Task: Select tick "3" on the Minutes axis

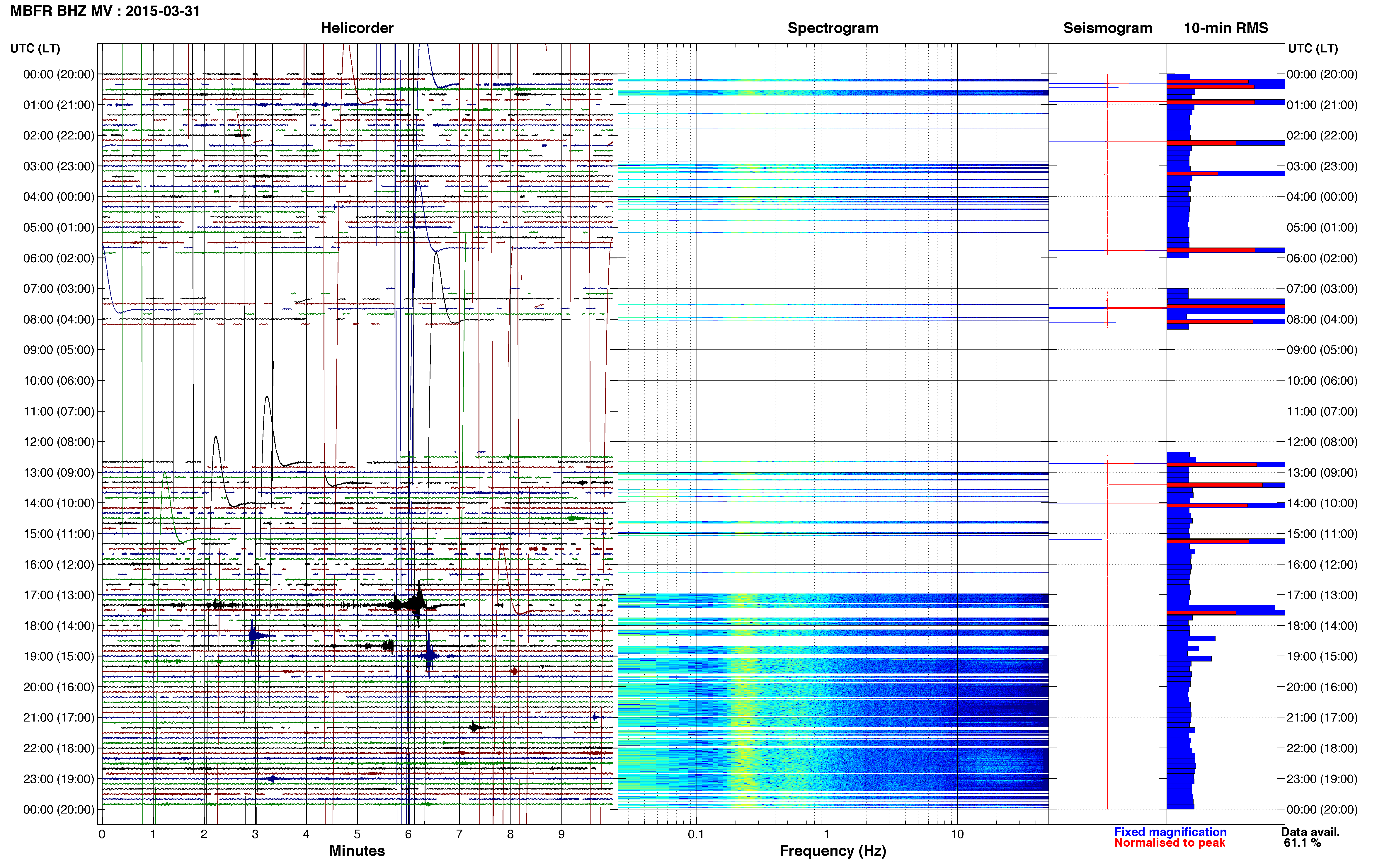Action: [255, 835]
